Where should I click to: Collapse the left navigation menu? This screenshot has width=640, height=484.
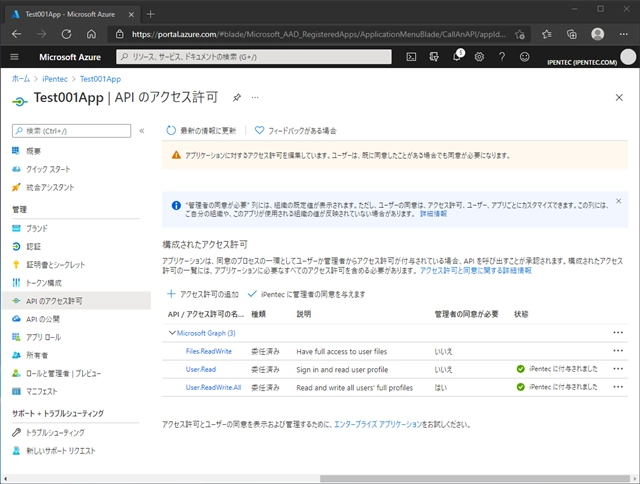pyautogui.click(x=142, y=131)
